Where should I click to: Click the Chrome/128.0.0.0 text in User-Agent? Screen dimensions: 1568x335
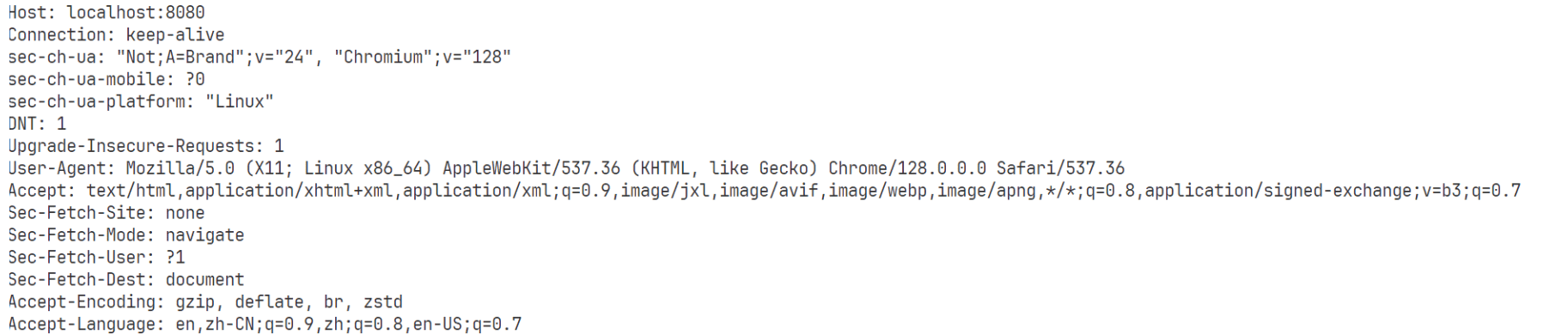coord(907,169)
